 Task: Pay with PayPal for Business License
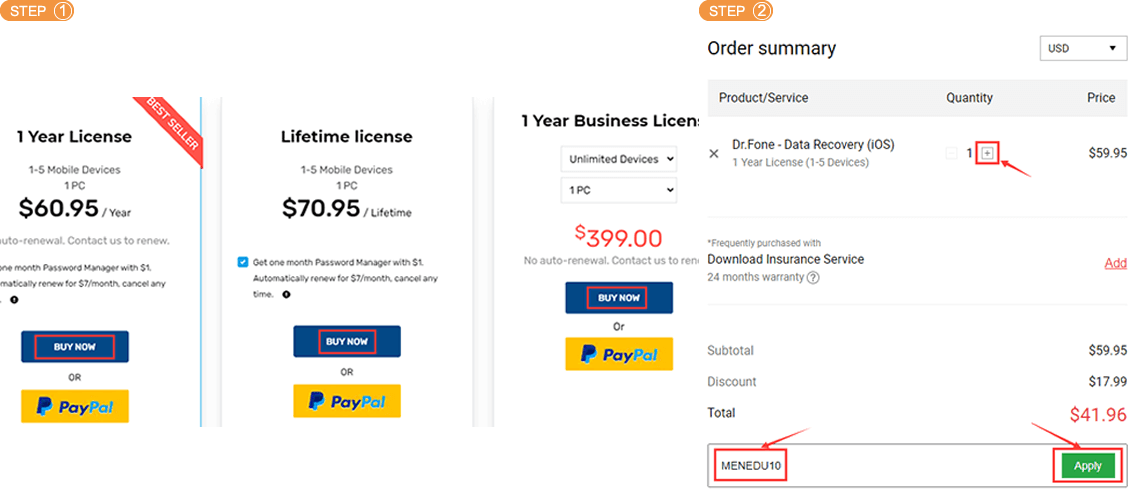point(618,354)
